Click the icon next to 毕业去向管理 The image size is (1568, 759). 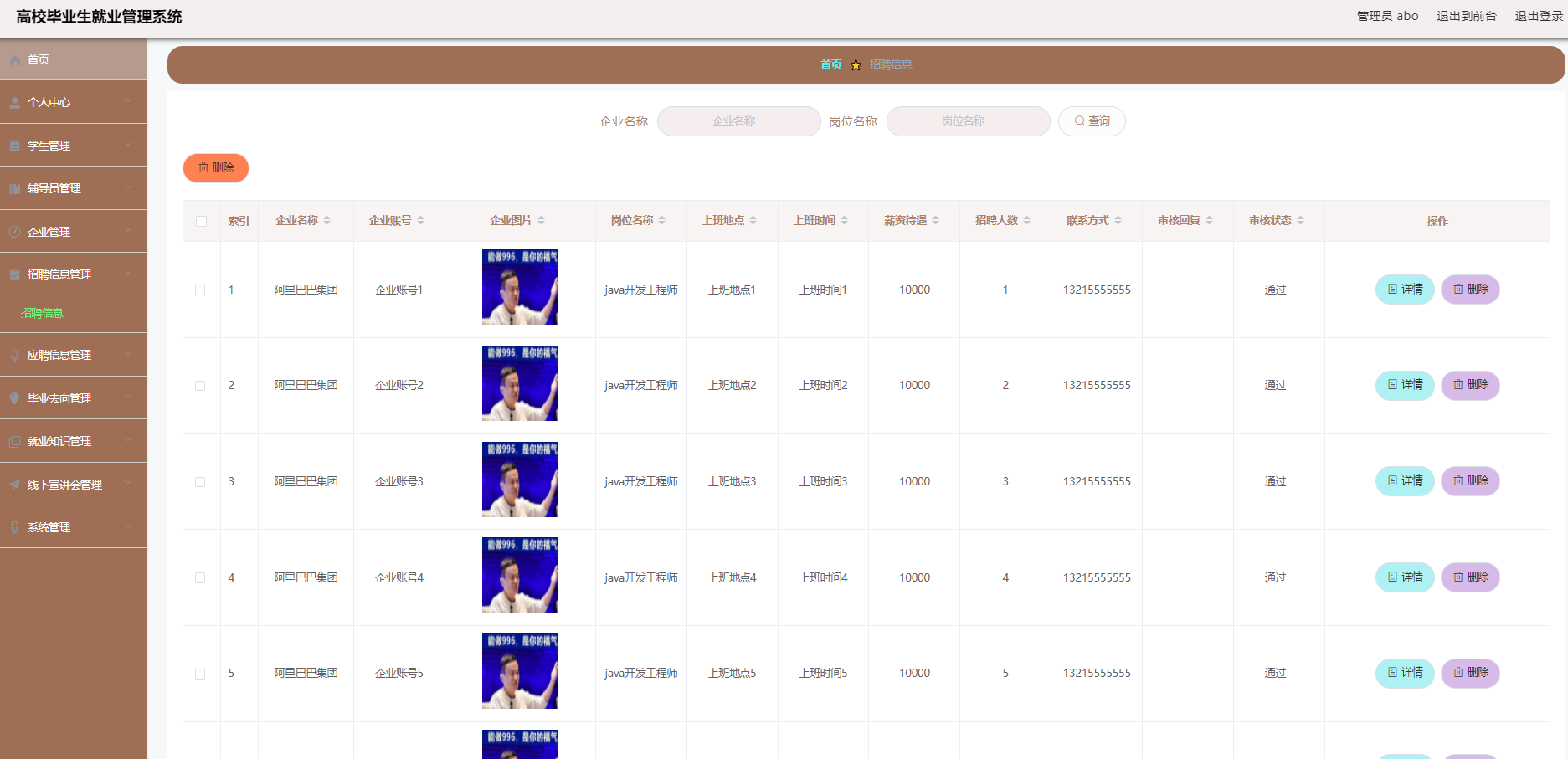[15, 398]
